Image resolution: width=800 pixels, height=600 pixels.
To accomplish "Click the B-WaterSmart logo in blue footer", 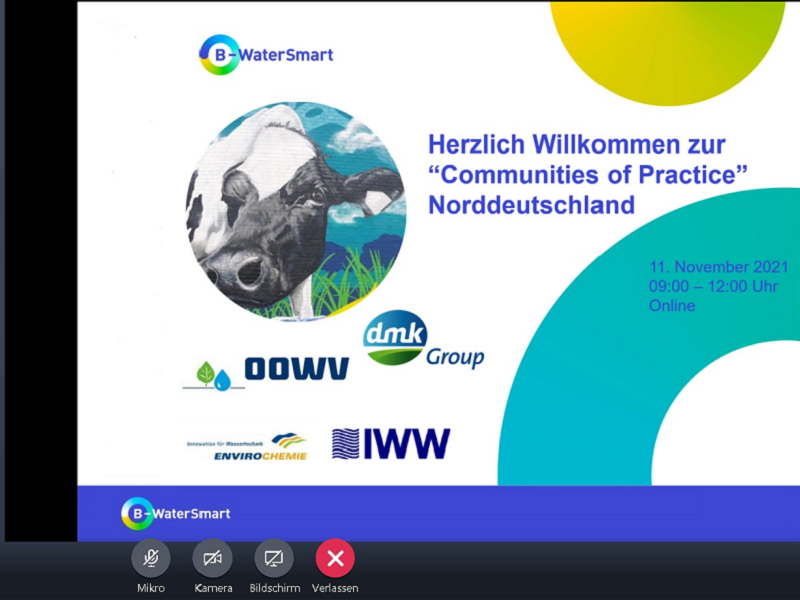I will 176,513.
